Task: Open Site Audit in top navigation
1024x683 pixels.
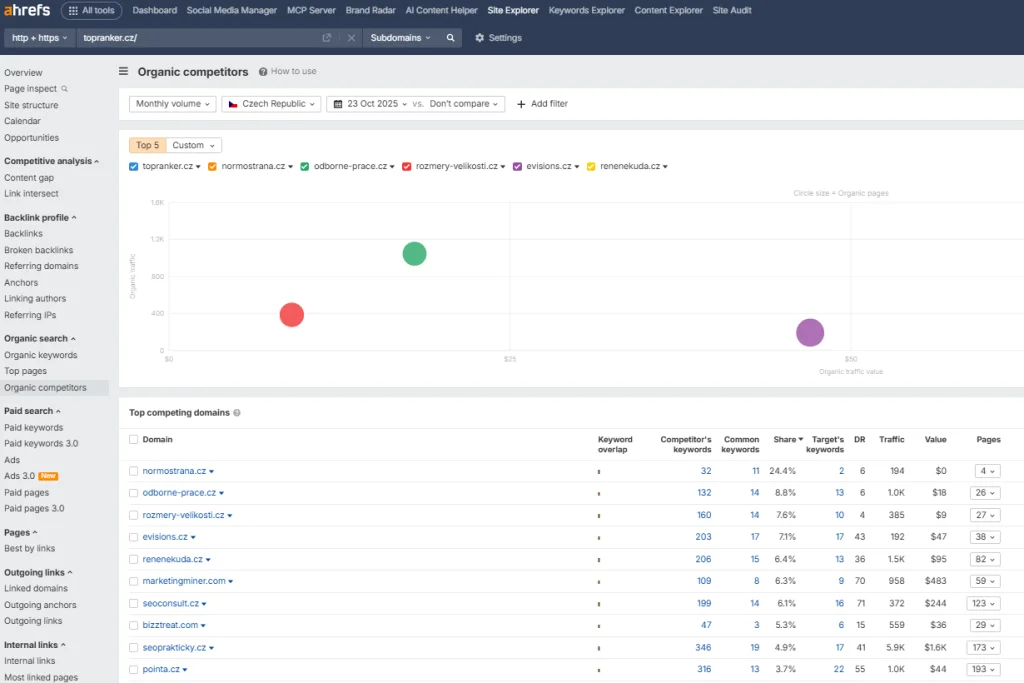Action: click(x=732, y=10)
